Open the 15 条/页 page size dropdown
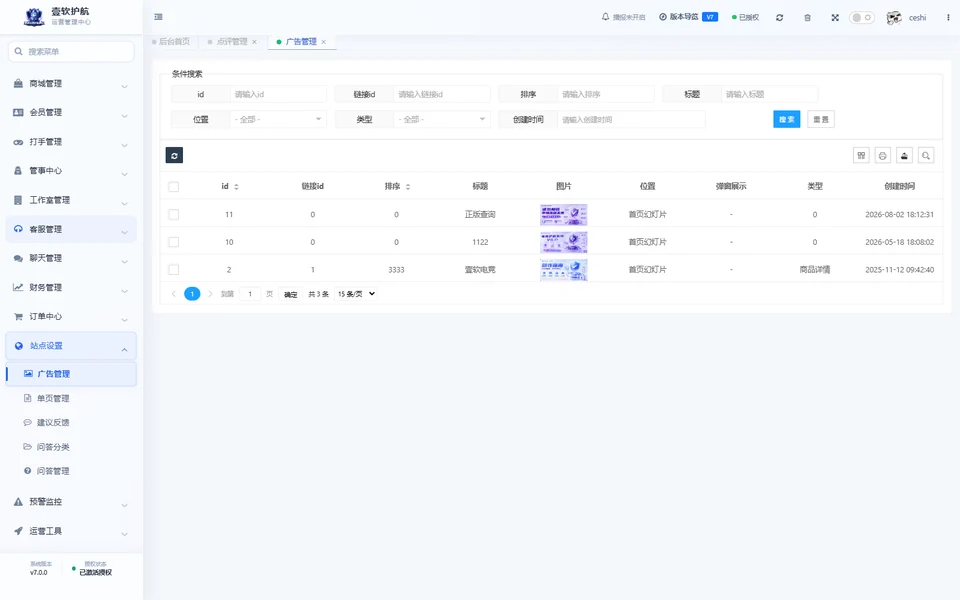The image size is (960, 600). click(x=356, y=294)
